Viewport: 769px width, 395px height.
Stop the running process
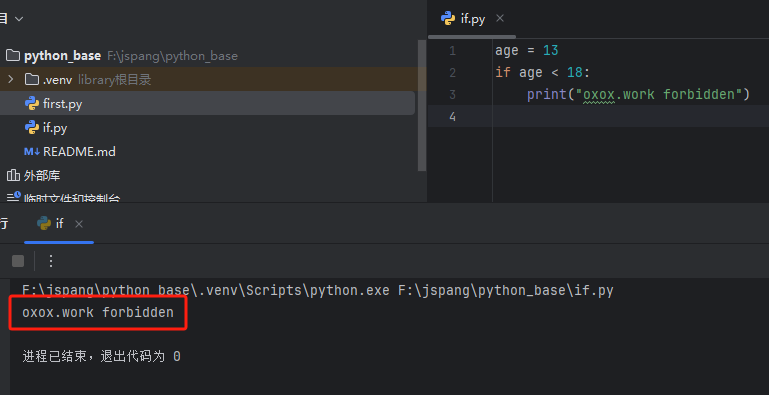point(18,261)
